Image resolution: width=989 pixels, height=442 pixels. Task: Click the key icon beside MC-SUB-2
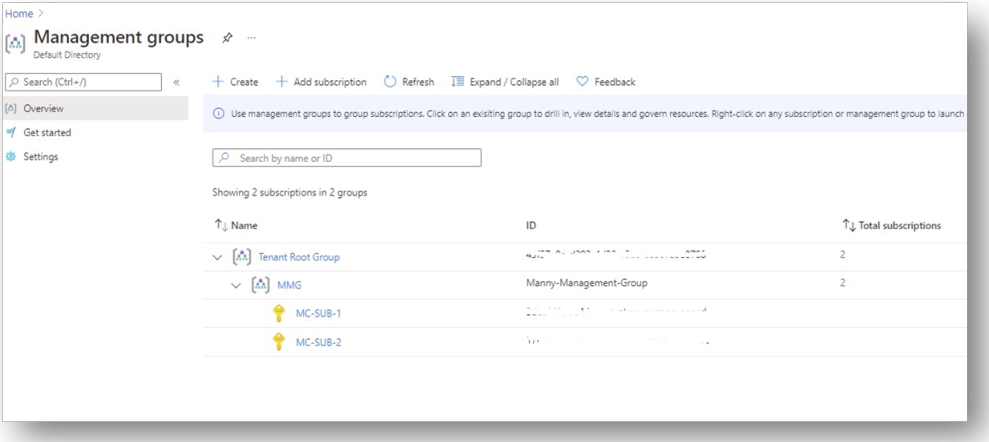pos(279,342)
